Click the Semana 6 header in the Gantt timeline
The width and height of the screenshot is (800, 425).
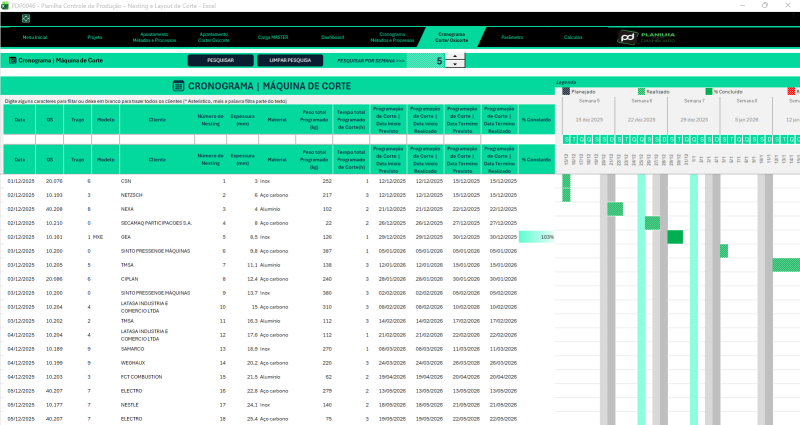coord(643,101)
